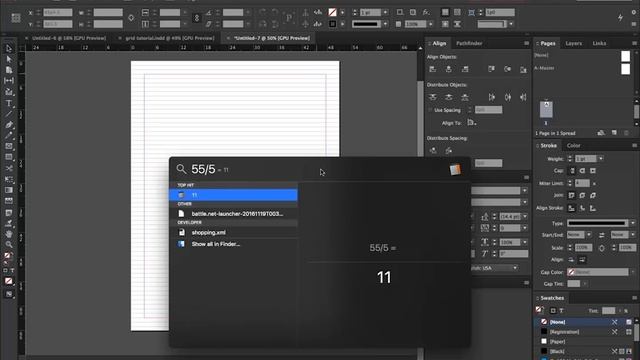Select the [Paper] swatch
Image resolution: width=640 pixels, height=360 pixels.
[x=584, y=342]
